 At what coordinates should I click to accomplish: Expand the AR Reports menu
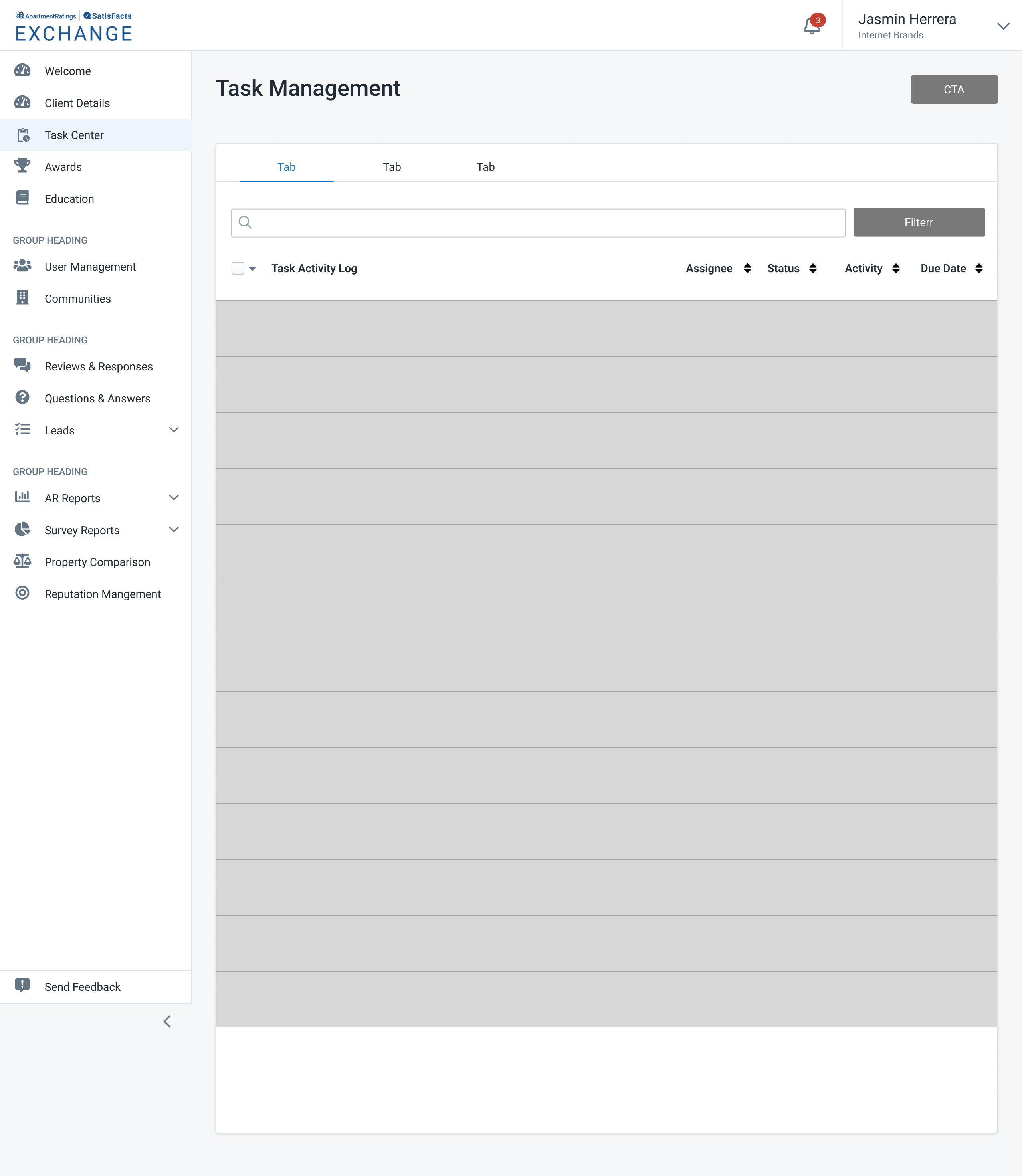(174, 497)
